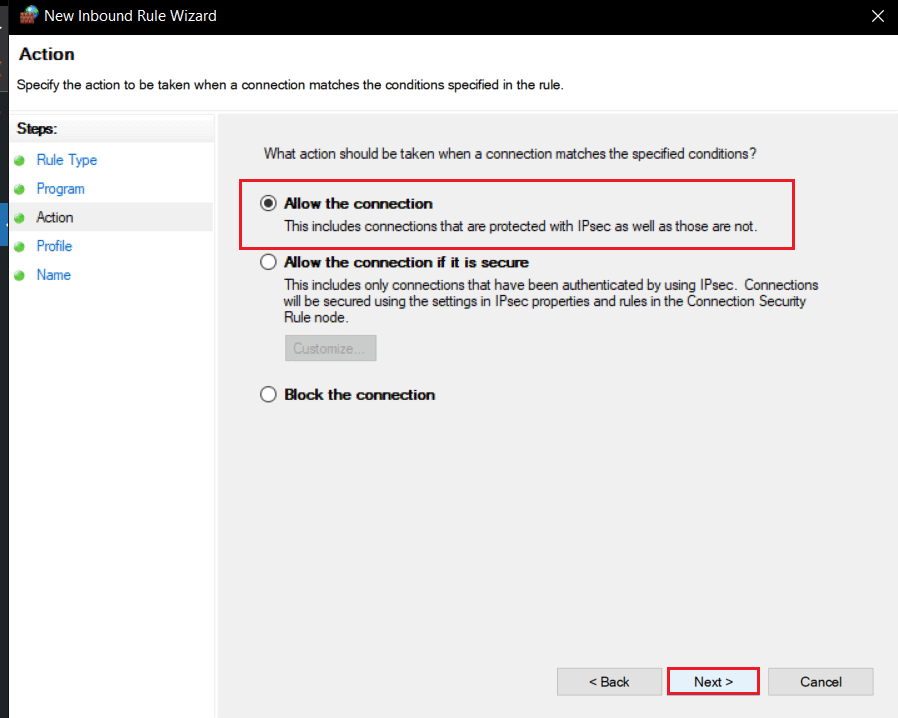This screenshot has height=718, width=898.
Task: Select the "Allow the connection" radio button
Action: [268, 202]
